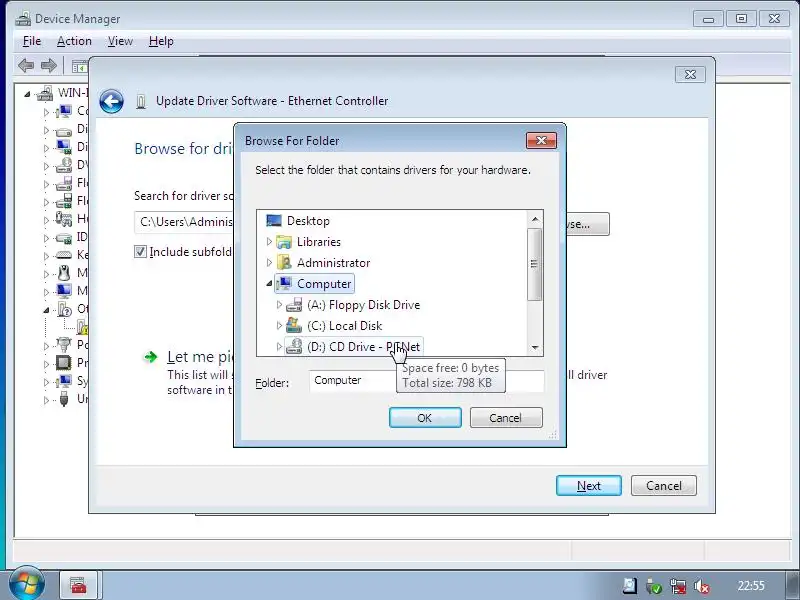Screen dimensions: 800x600
Task: Click the network tray icon
Action: coord(678,586)
